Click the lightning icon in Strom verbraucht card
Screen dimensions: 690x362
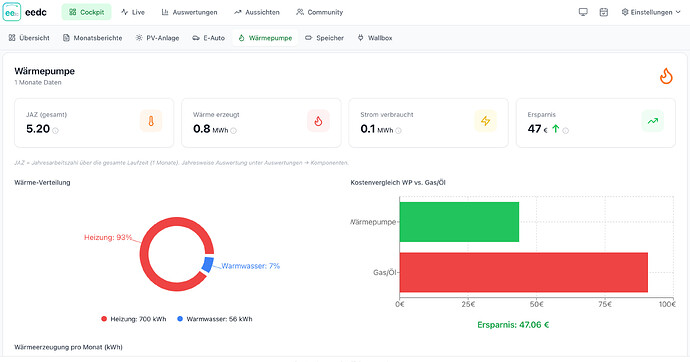coord(485,121)
